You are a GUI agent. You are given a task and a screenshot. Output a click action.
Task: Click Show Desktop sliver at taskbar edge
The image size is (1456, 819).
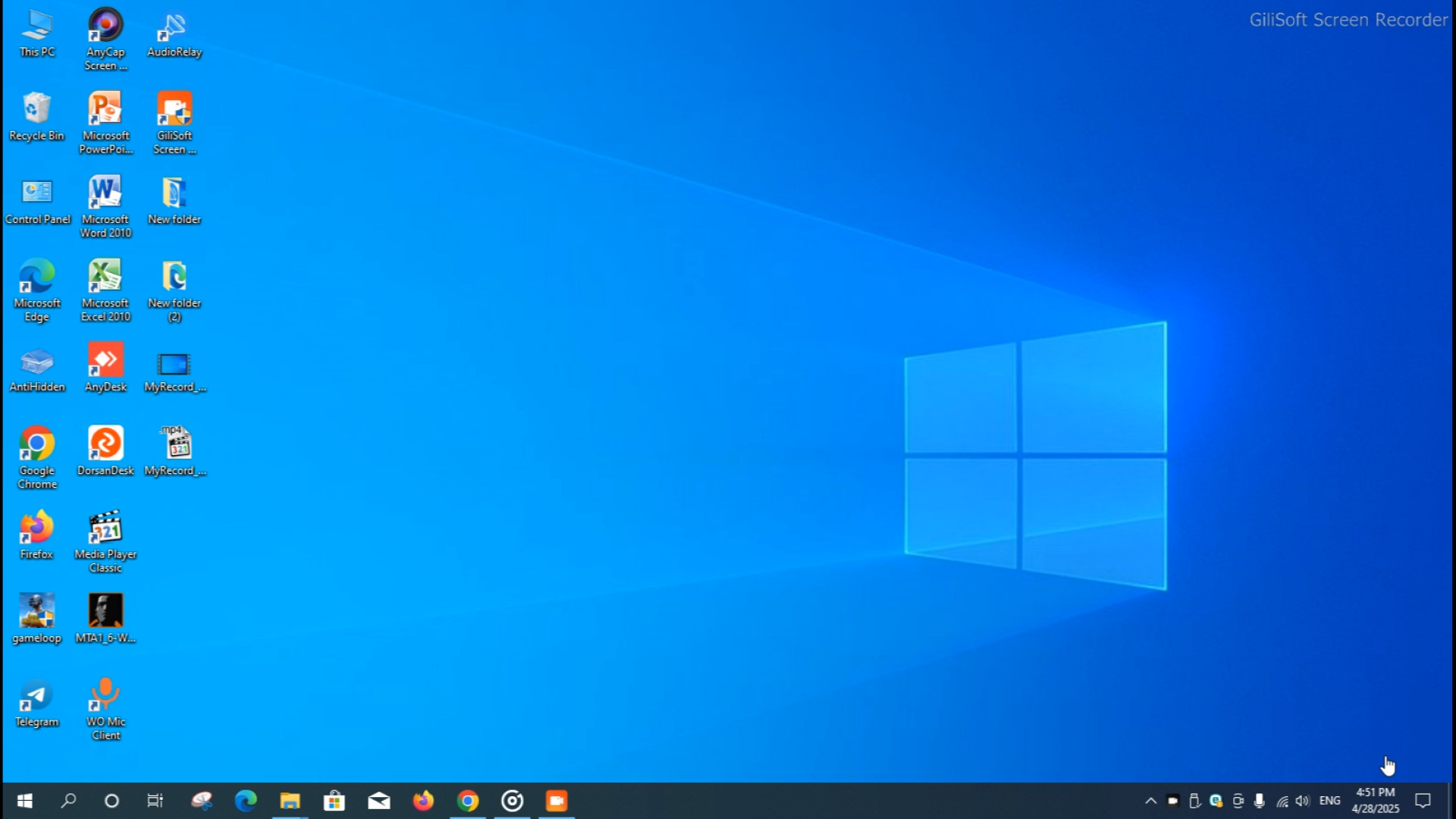tap(1452, 801)
